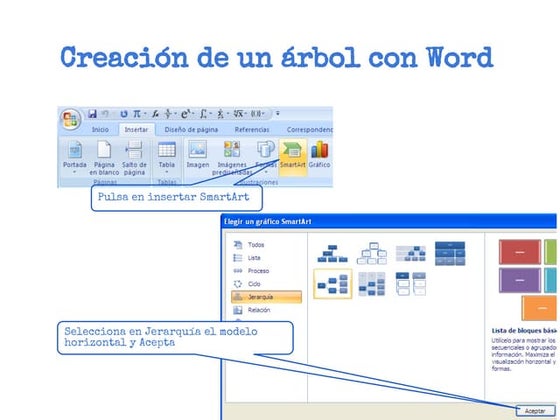Click the fraction equation icon
This screenshot has width=560, height=420.
(168, 114)
